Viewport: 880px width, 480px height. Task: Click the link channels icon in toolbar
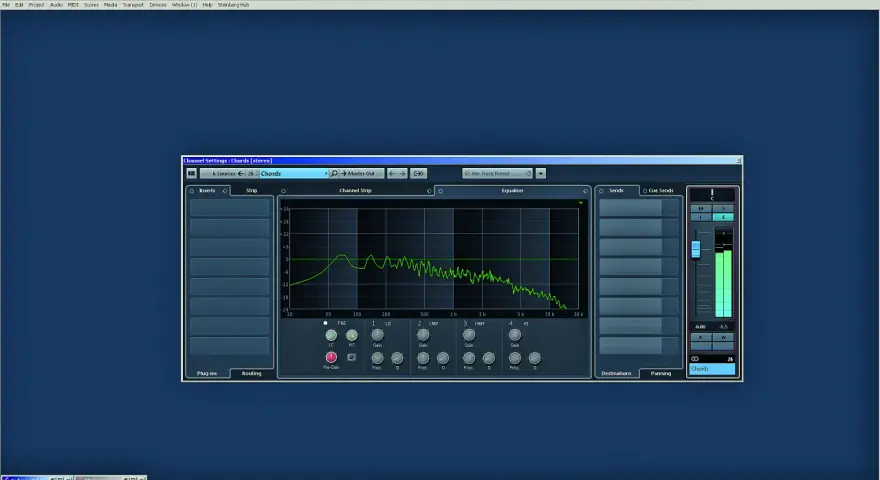point(419,173)
